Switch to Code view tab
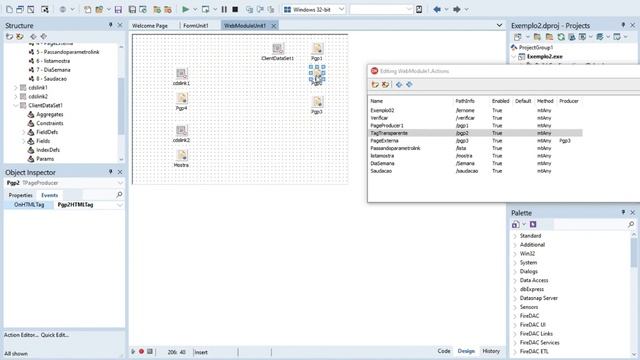The height and width of the screenshot is (360, 640). point(444,351)
